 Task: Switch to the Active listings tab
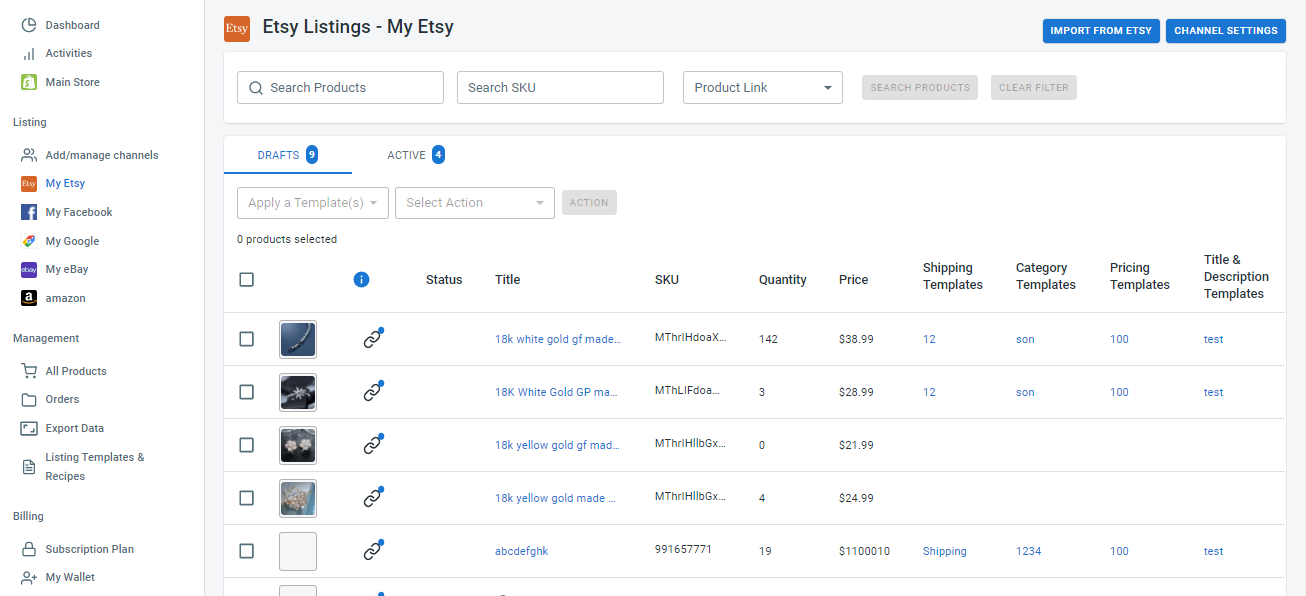click(x=415, y=155)
